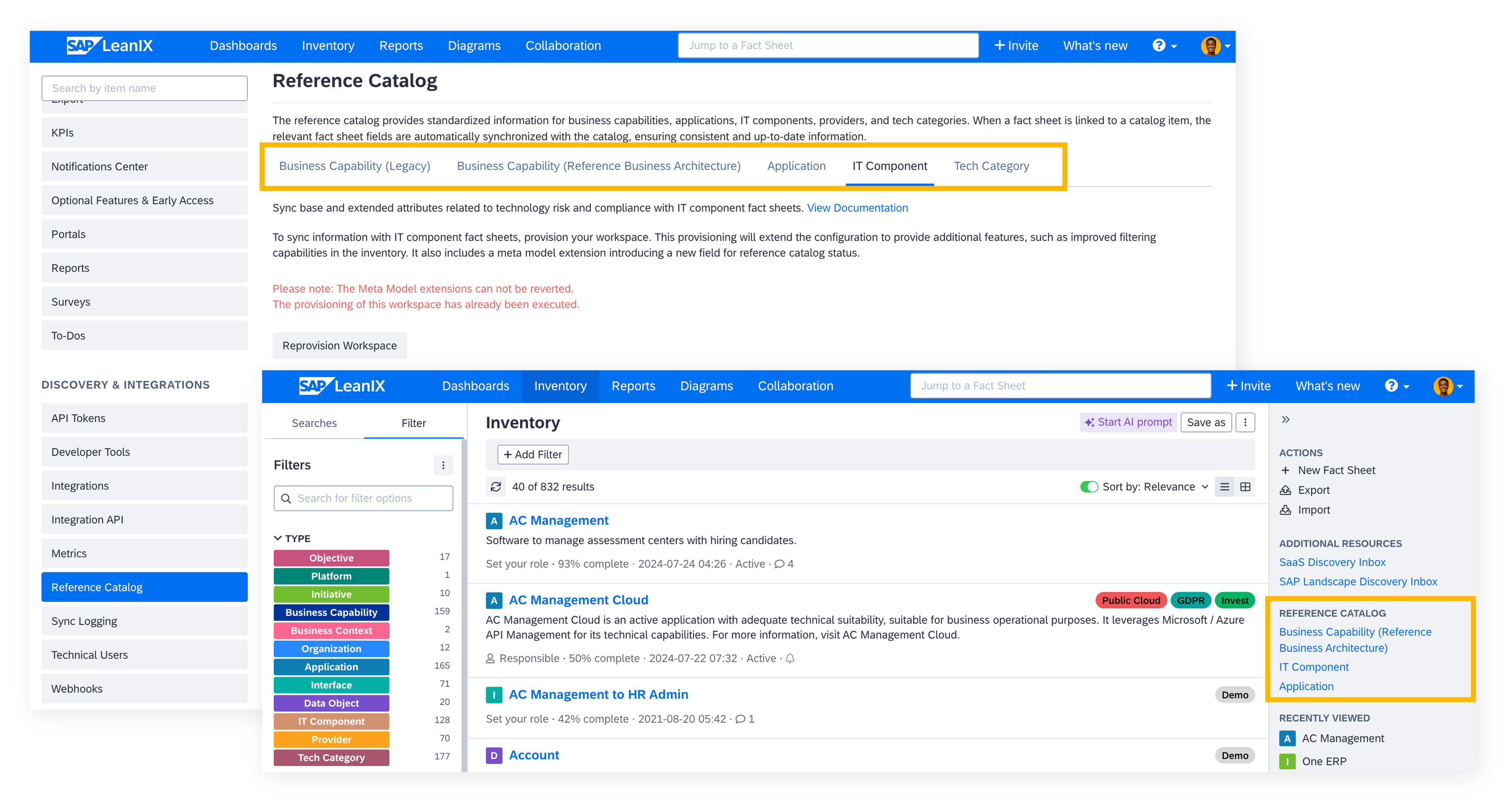Image resolution: width=1512 pixels, height=810 pixels.
Task: Click the refresh results icon
Action: pos(496,487)
